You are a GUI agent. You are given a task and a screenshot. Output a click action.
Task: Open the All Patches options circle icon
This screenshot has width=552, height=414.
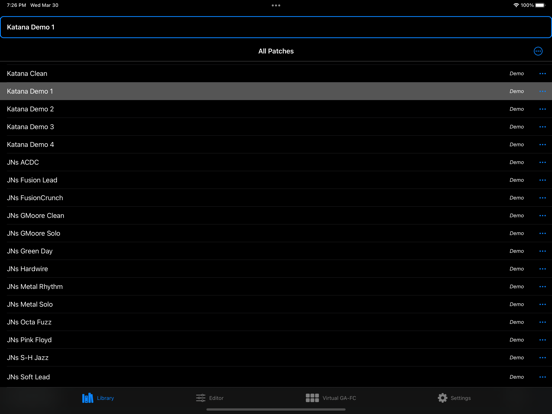538,51
